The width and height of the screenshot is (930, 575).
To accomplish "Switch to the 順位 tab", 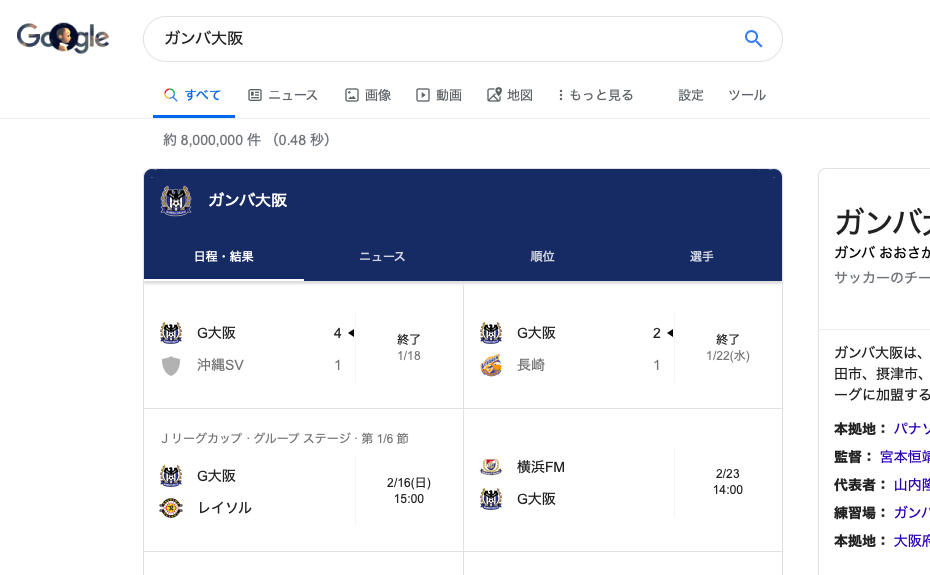I will pos(542,256).
